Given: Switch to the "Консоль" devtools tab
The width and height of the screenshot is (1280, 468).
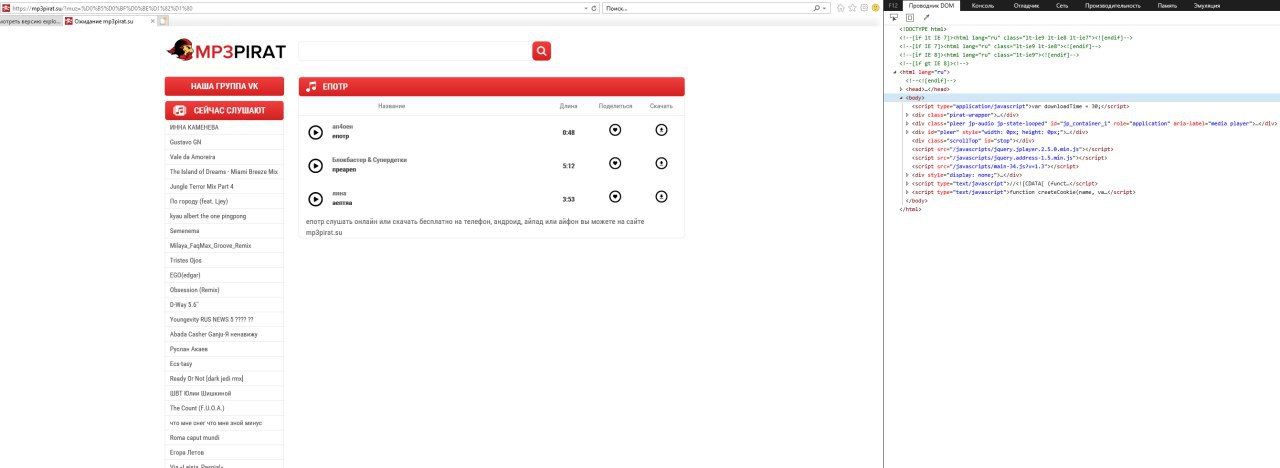Looking at the screenshot, I should [x=983, y=5].
